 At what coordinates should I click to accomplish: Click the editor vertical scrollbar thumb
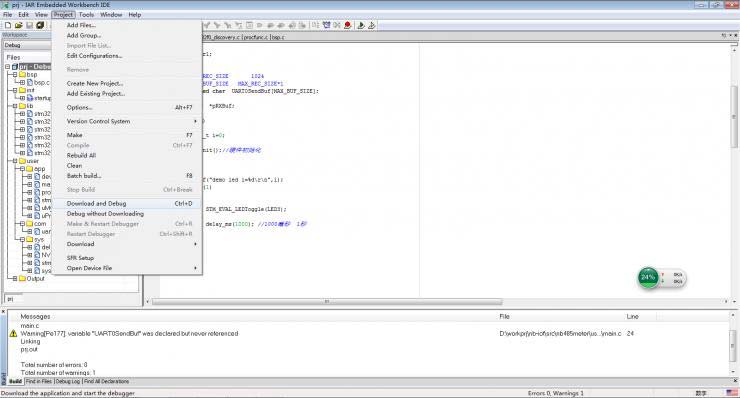[x=734, y=116]
